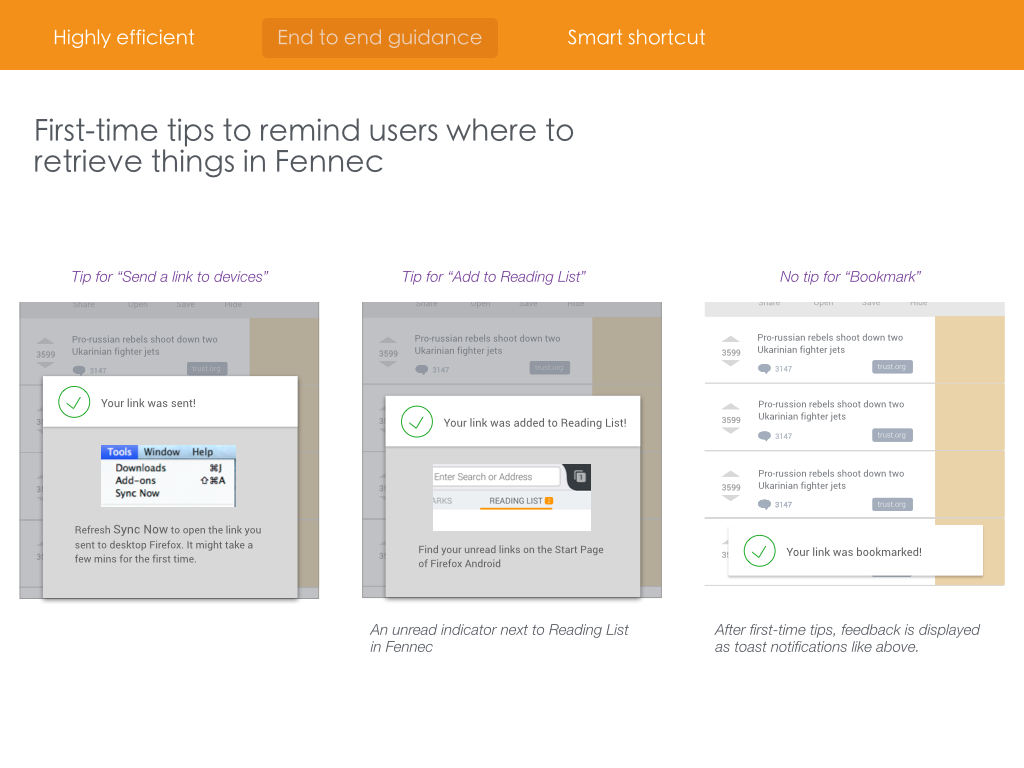Click 'No tip for "Bookmark"' caption
This screenshot has height=768, width=1024.
point(850,277)
